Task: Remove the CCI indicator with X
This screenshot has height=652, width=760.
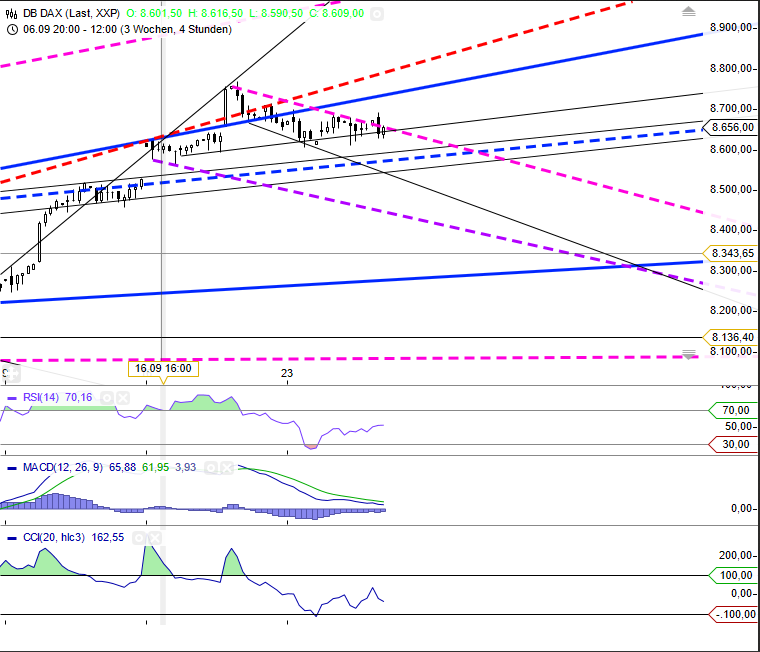Action: point(155,538)
